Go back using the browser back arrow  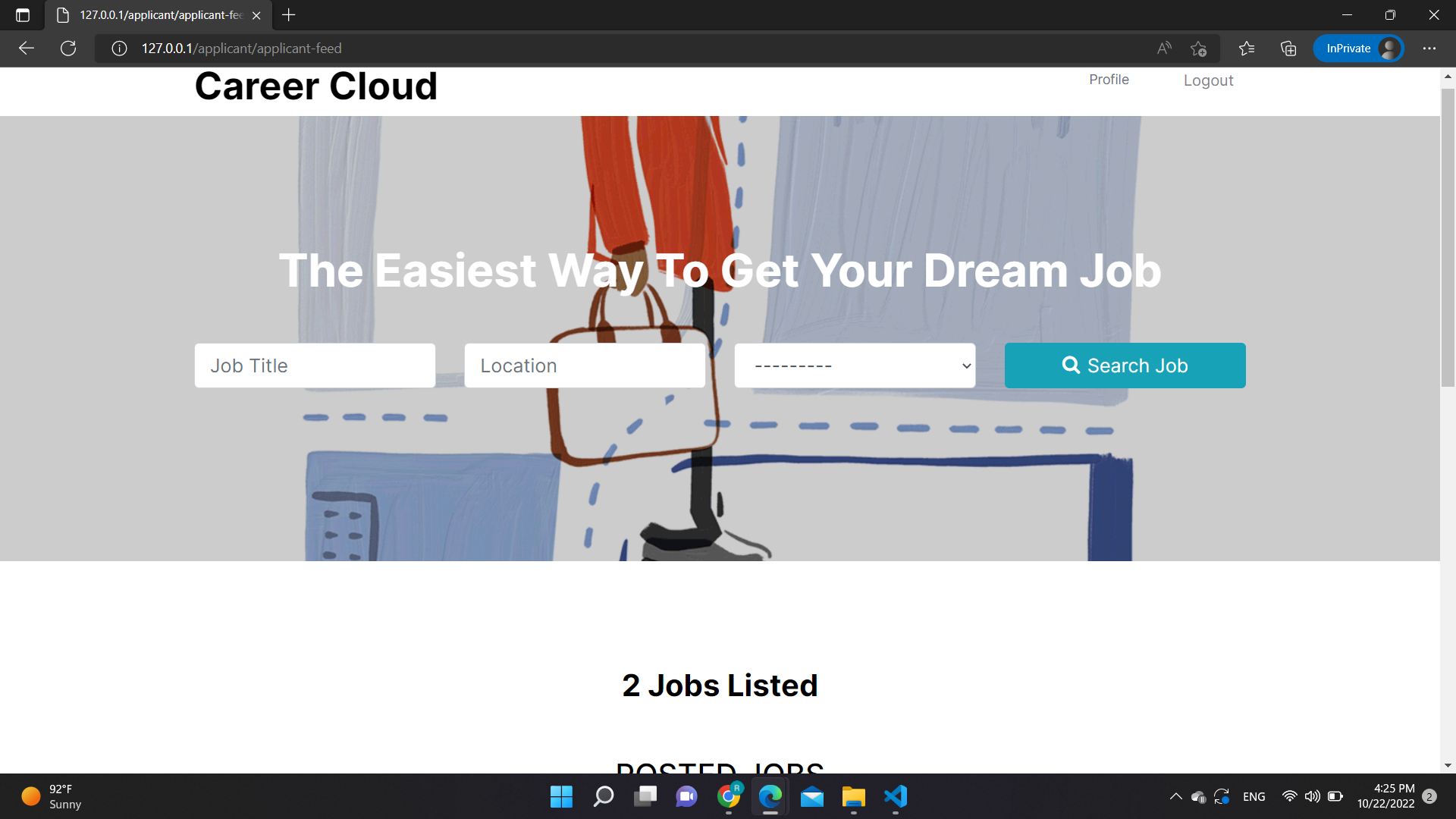(x=27, y=48)
